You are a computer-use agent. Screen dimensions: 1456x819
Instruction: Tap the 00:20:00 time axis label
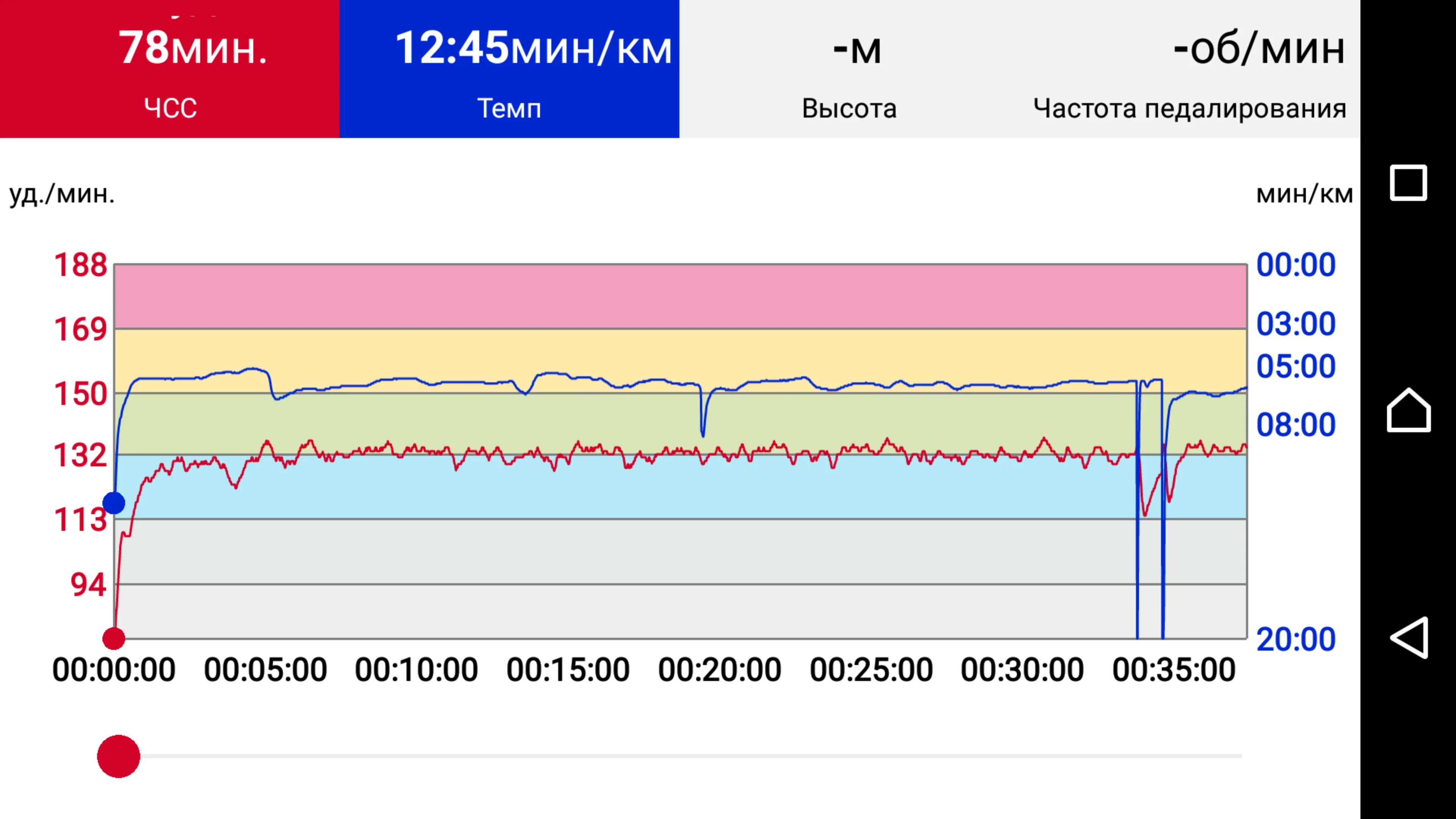[720, 670]
